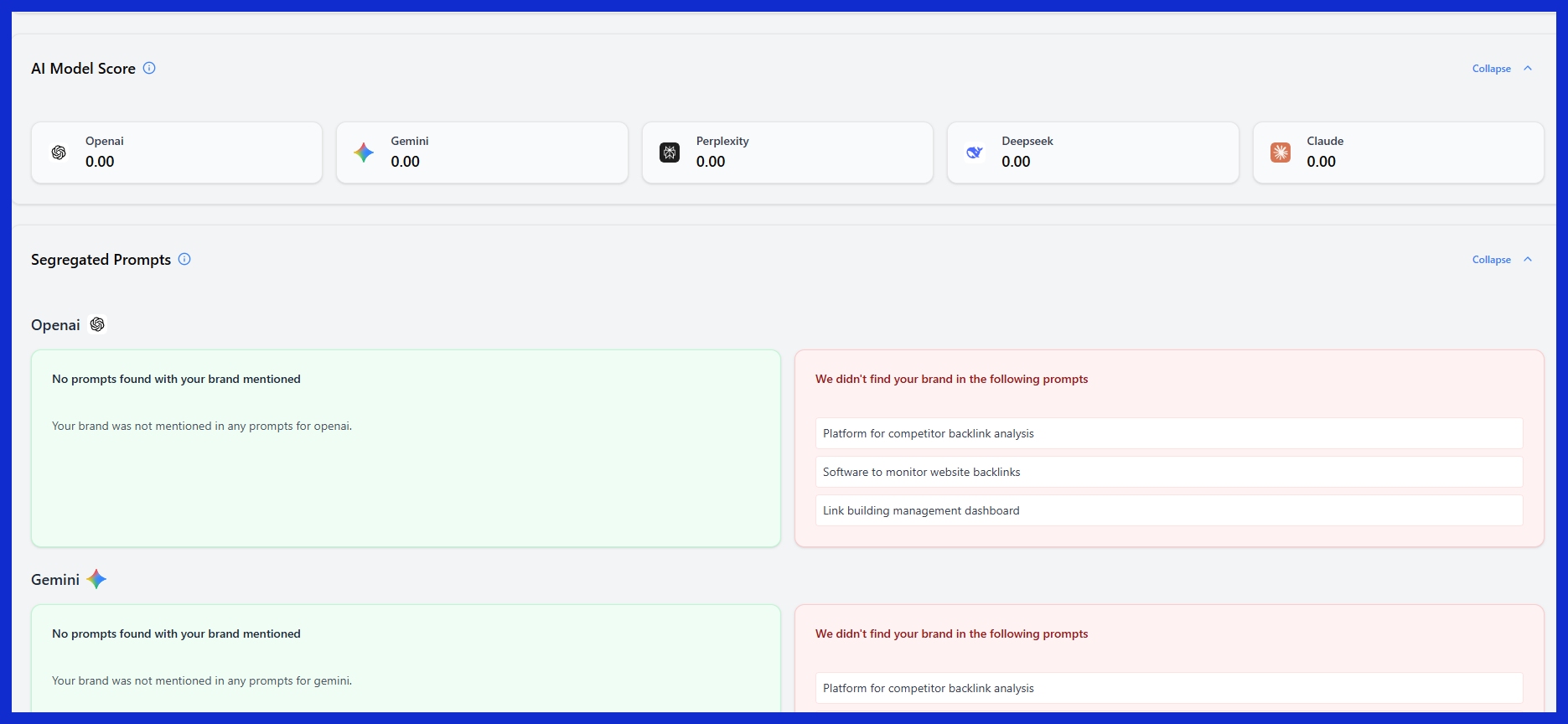
Task: Click the OpenAI logo icon in score card
Action: pyautogui.click(x=59, y=153)
